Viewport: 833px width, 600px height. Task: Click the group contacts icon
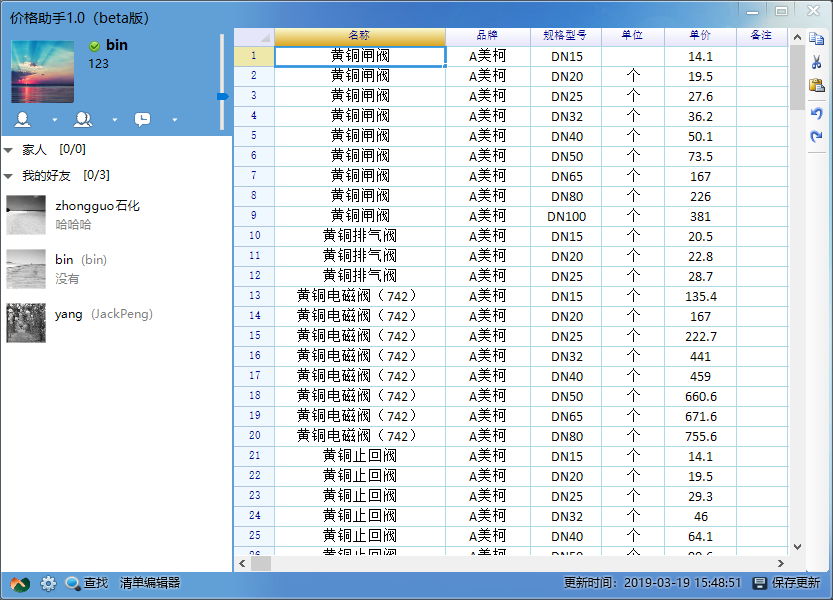[82, 120]
